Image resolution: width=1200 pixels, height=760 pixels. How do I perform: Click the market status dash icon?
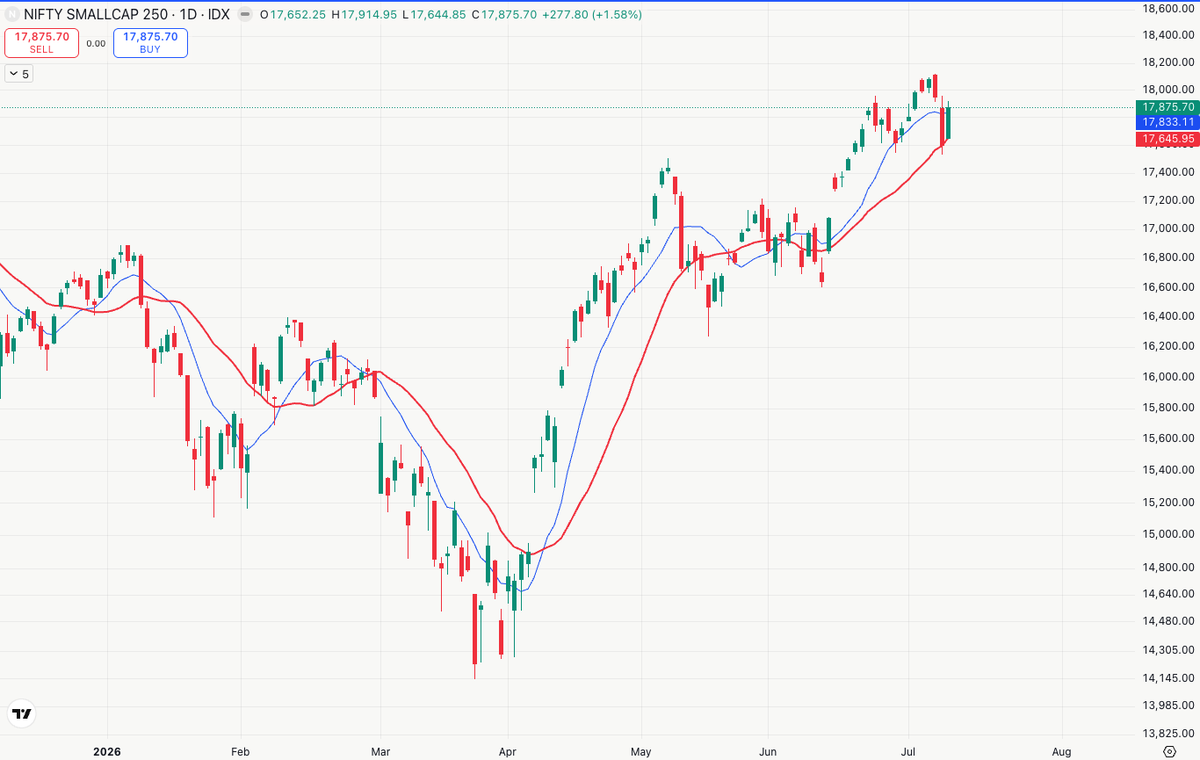(246, 15)
